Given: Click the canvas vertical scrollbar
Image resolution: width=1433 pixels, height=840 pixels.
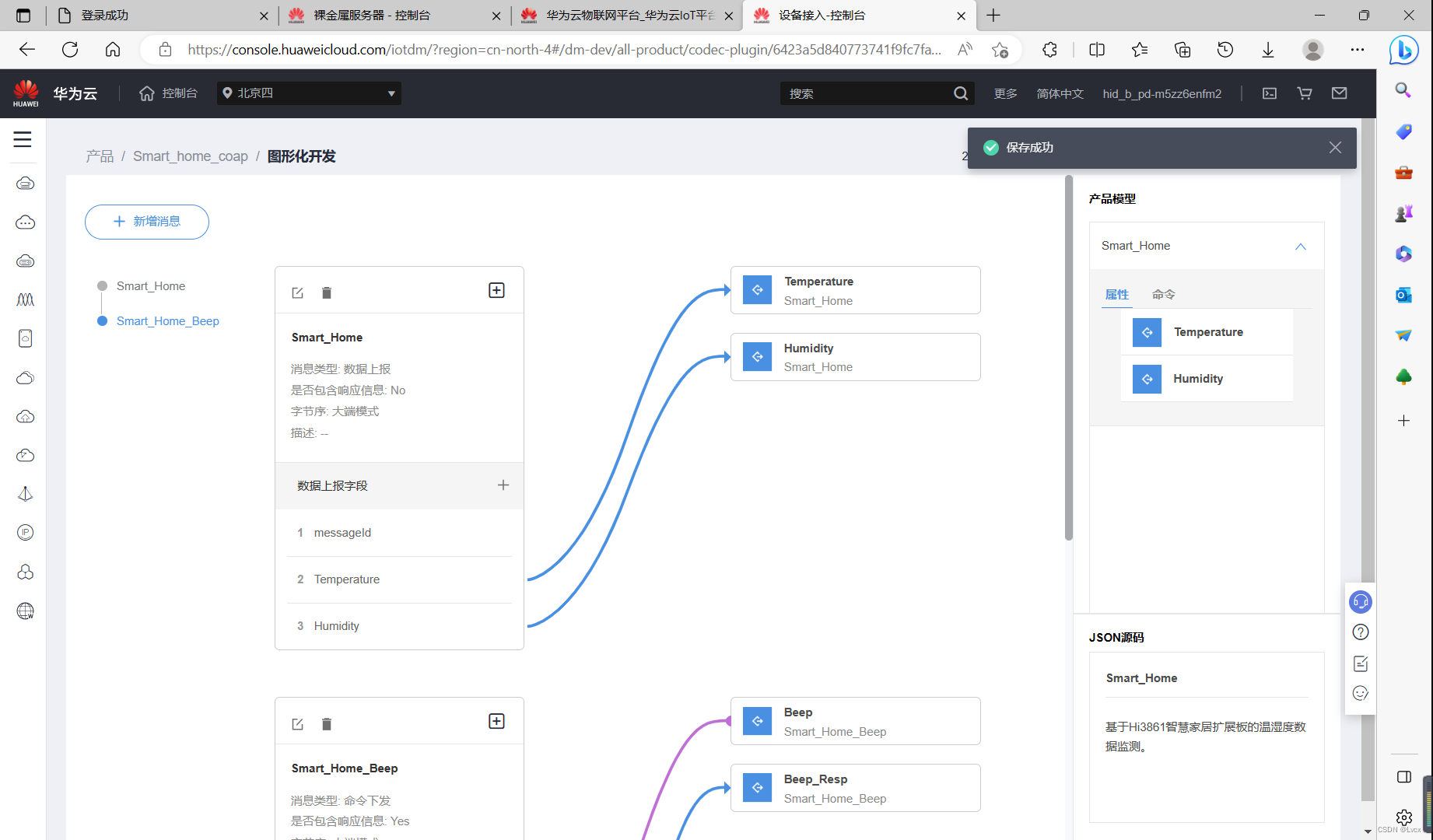Looking at the screenshot, I should tap(1069, 358).
